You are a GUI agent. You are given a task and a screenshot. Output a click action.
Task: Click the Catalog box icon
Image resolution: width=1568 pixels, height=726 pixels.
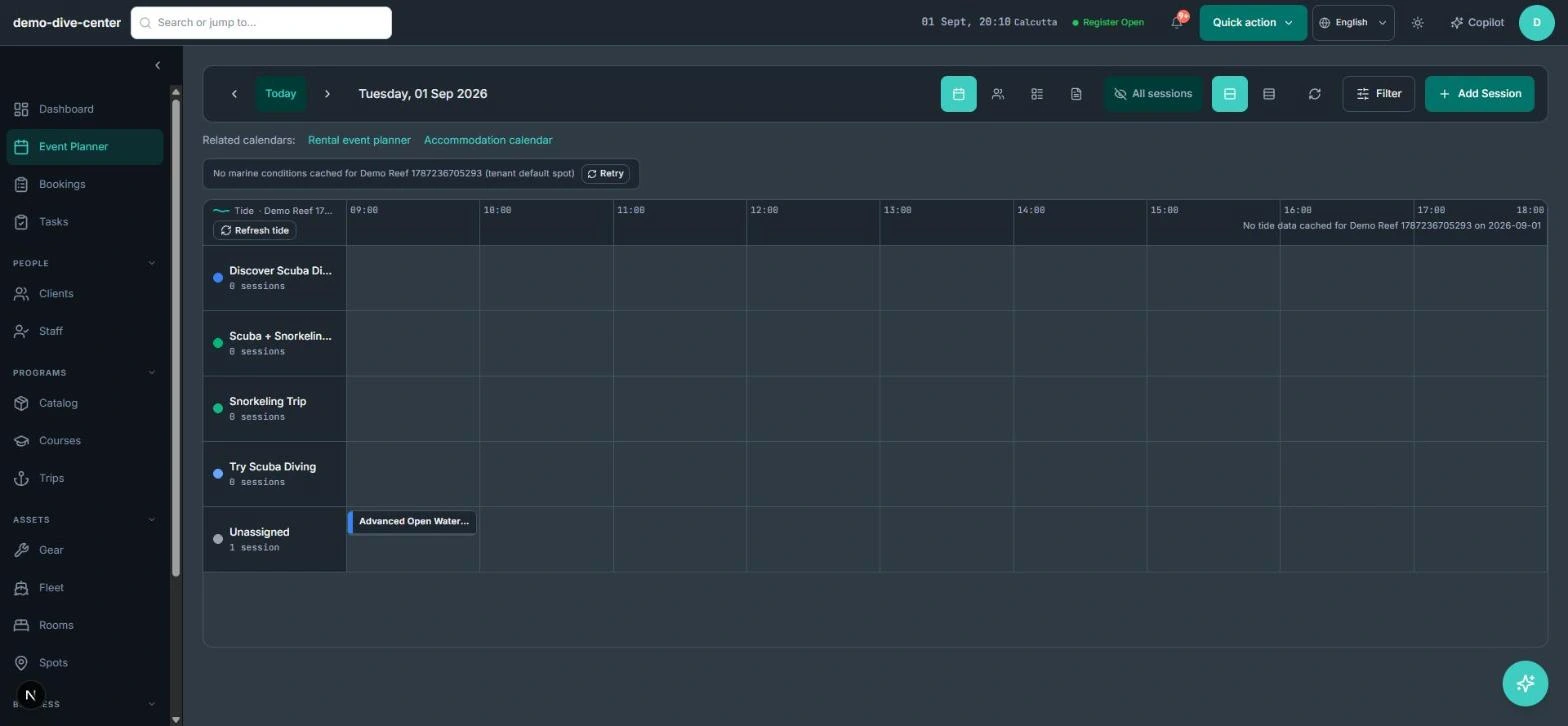point(21,403)
